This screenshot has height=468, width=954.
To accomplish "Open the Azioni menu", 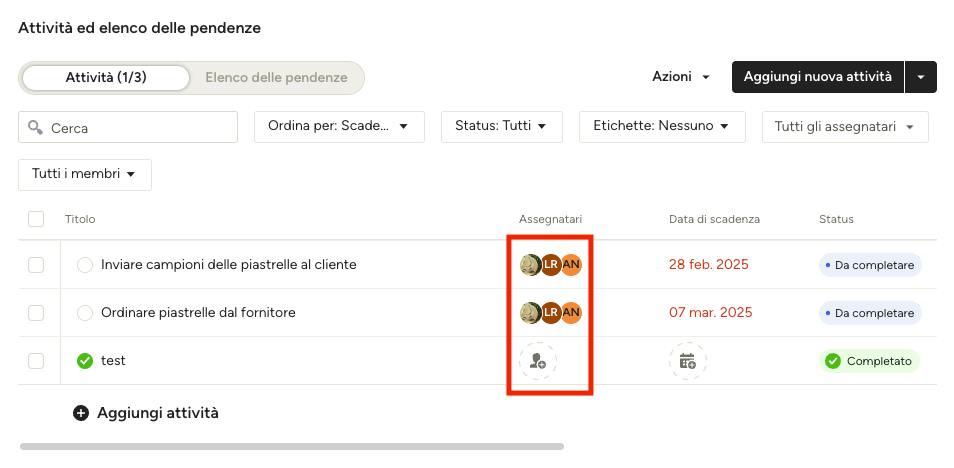I will click(681, 77).
